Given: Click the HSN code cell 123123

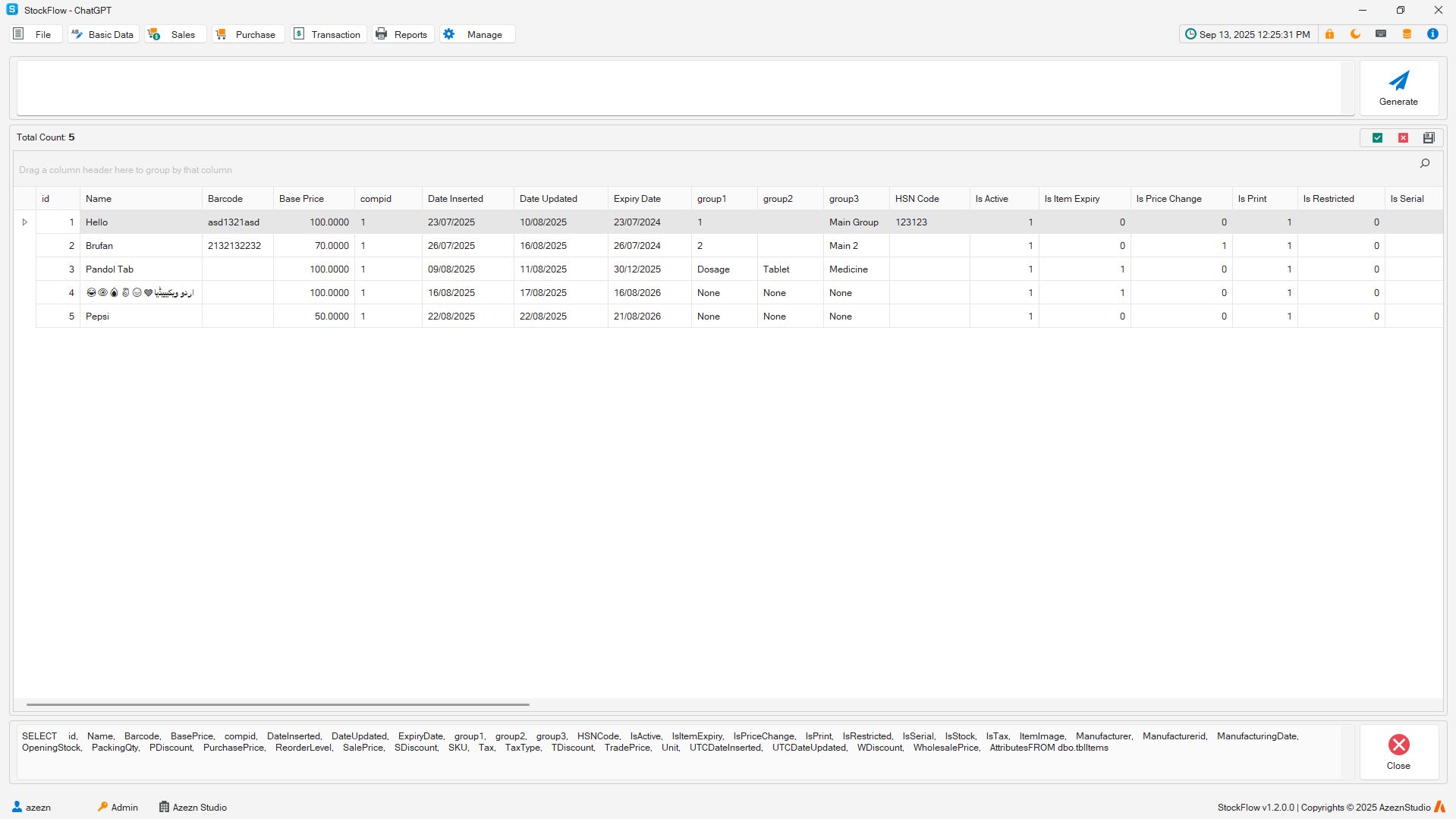Looking at the screenshot, I should click(929, 222).
